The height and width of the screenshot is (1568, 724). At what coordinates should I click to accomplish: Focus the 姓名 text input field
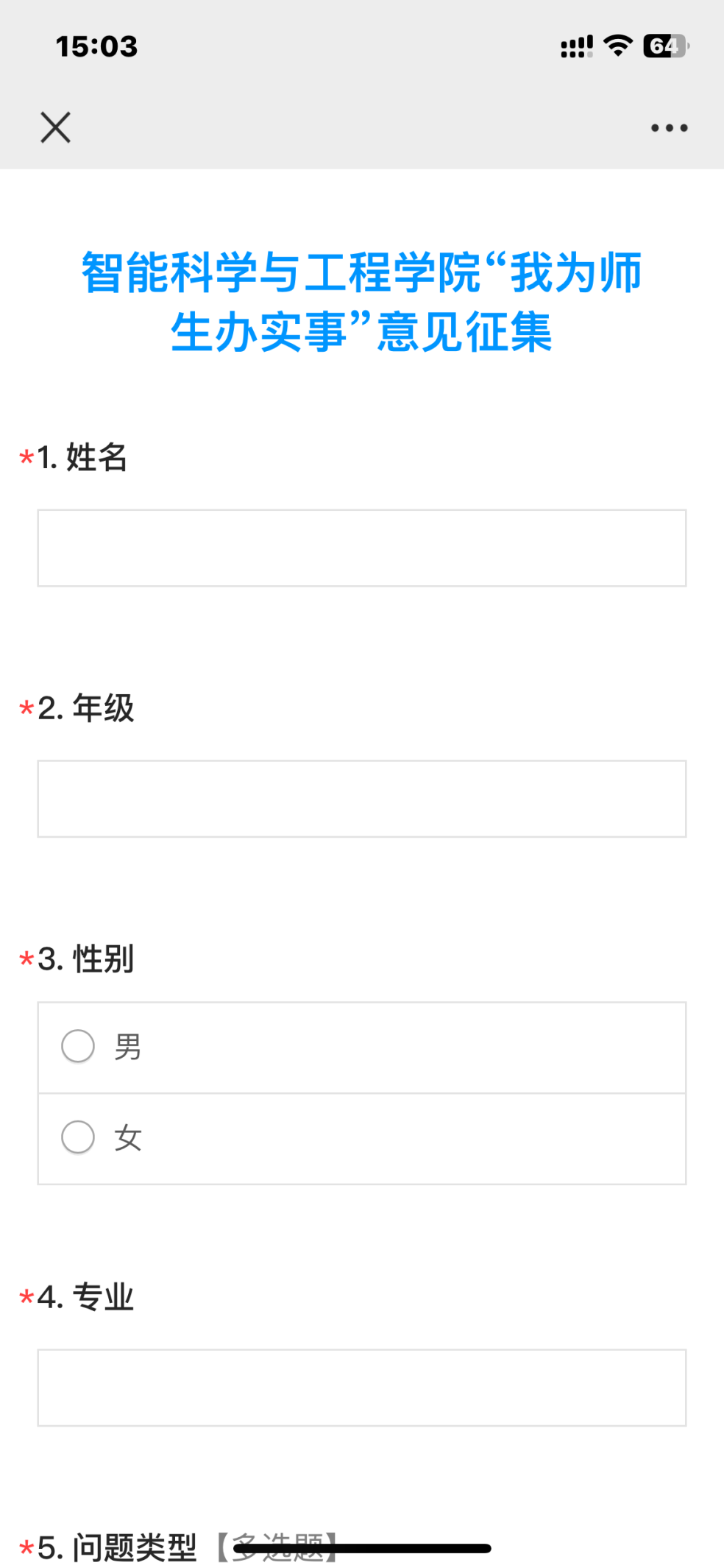pos(362,548)
